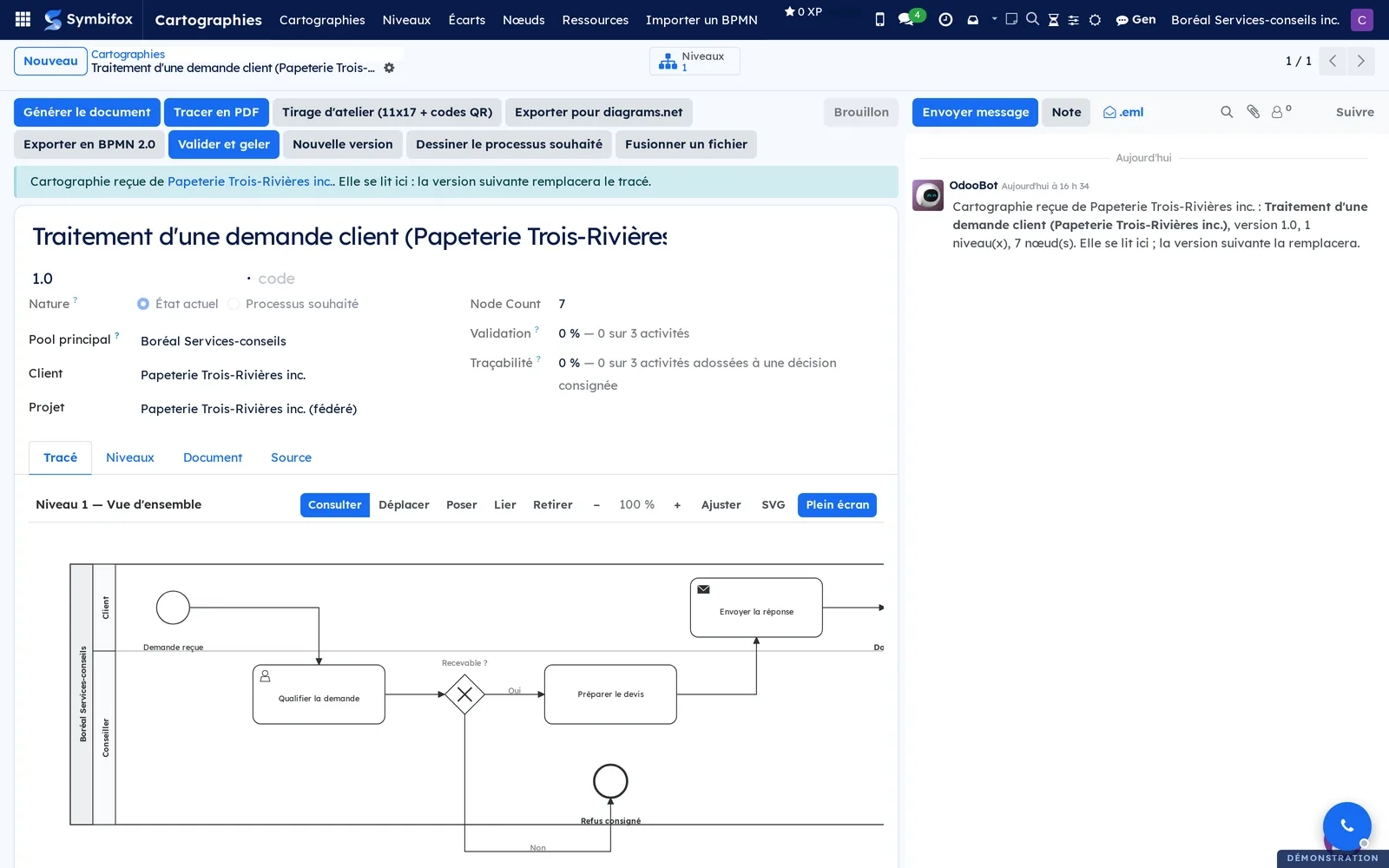Open the Cartographies menu item
The image size is (1389, 868).
[322, 19]
